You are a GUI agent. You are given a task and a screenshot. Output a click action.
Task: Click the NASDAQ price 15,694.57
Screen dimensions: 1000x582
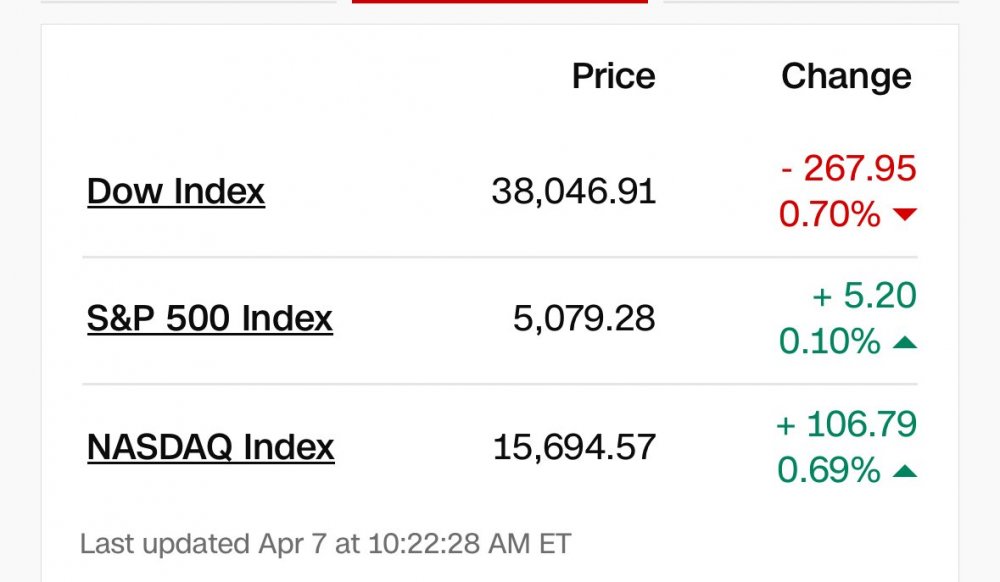pyautogui.click(x=574, y=447)
